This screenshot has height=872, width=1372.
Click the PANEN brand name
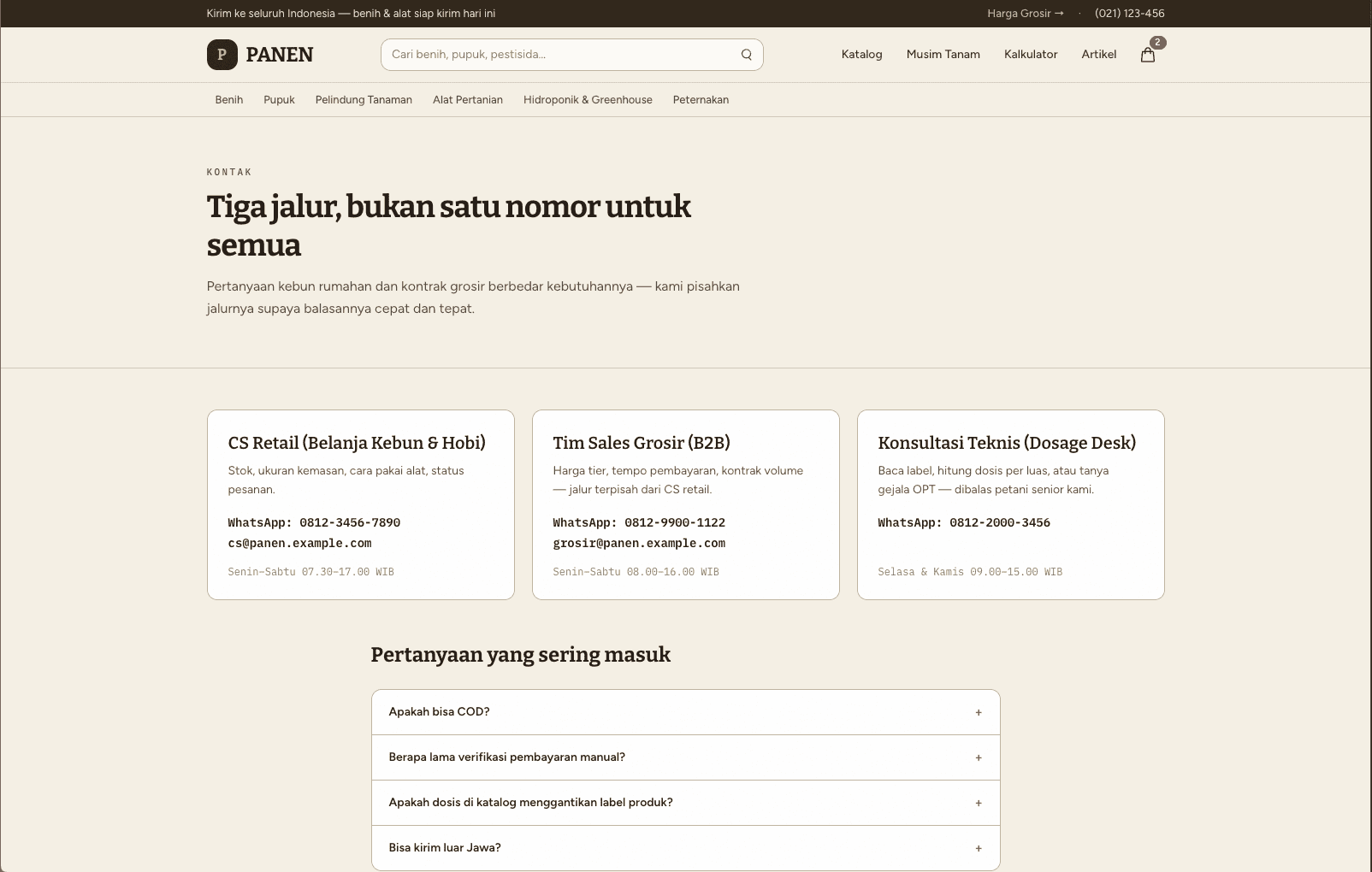[280, 55]
